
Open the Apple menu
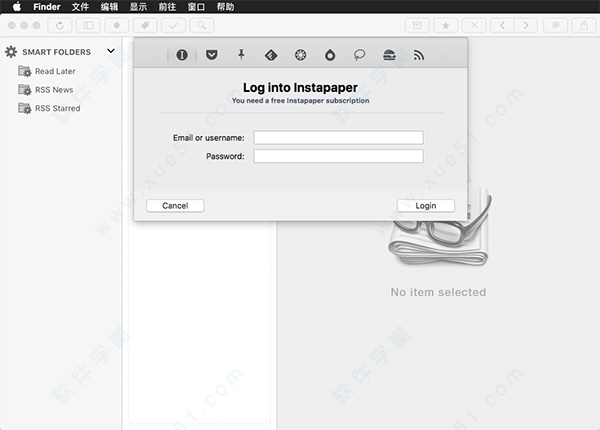click(16, 7)
